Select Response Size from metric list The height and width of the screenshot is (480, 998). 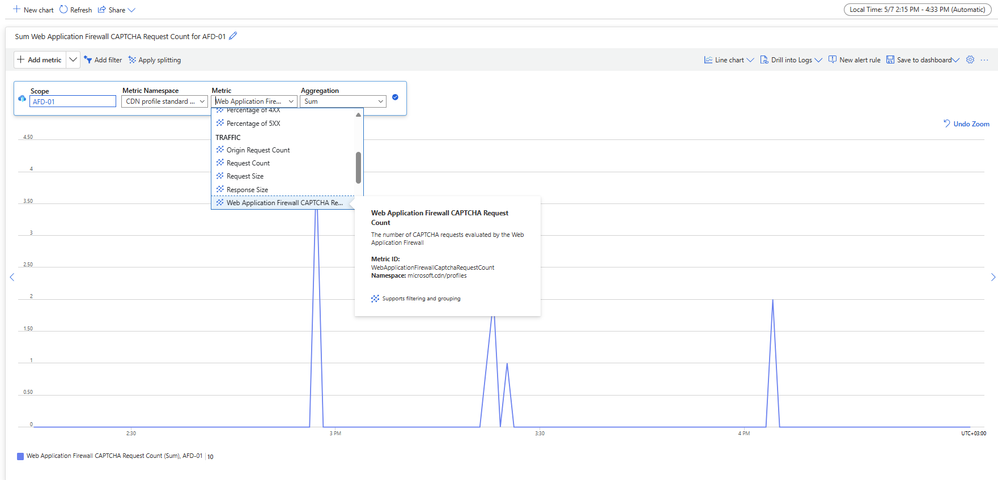[246, 189]
